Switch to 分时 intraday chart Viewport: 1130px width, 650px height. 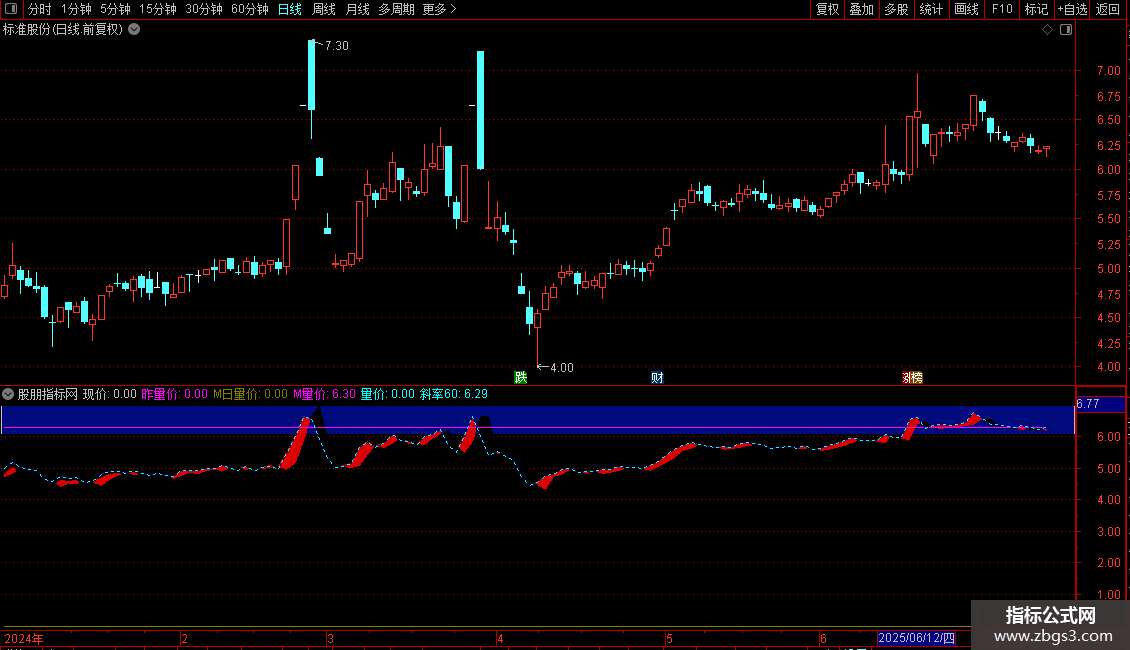click(40, 9)
